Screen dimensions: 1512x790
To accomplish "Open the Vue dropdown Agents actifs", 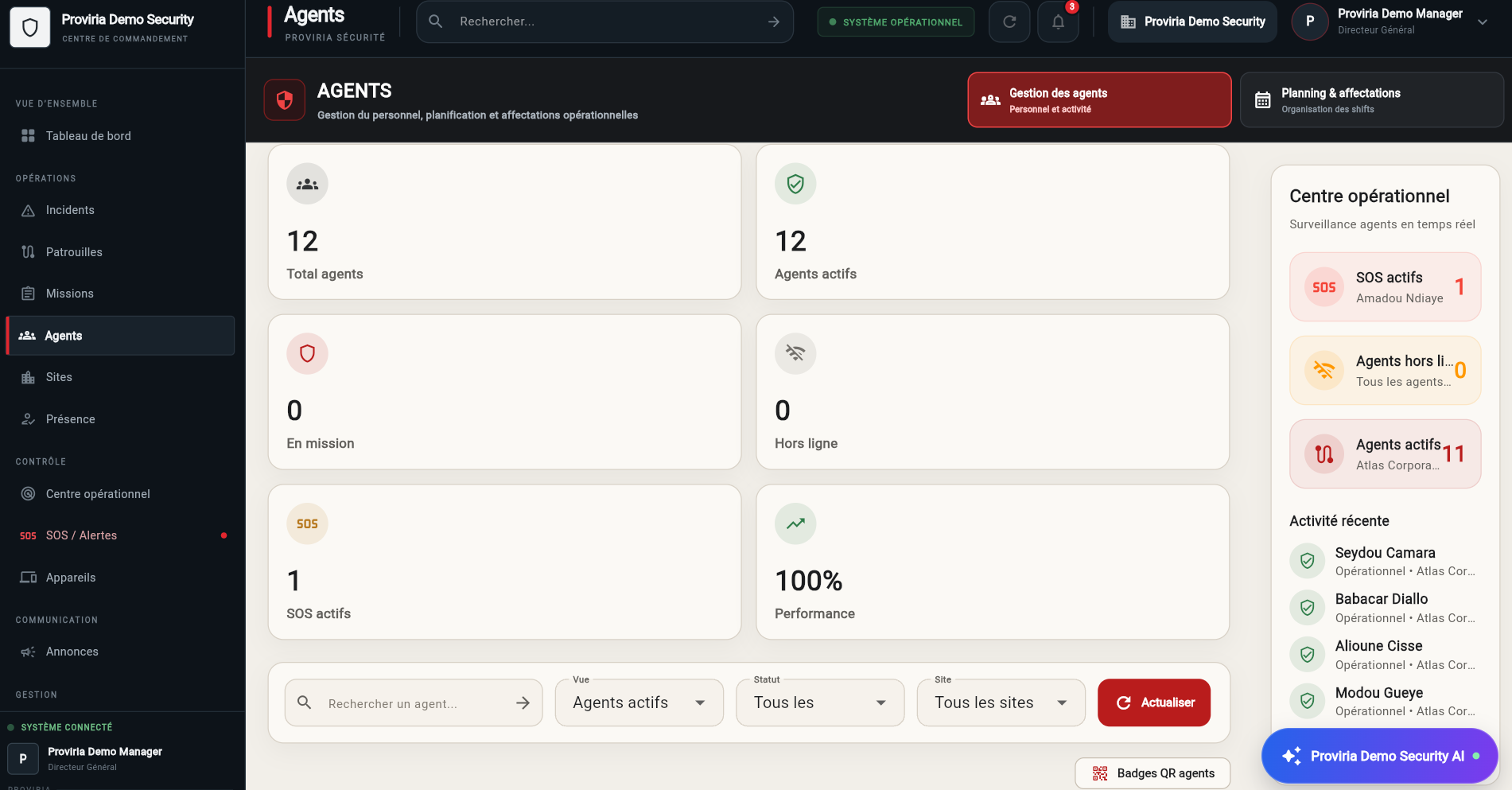I will (639, 702).
